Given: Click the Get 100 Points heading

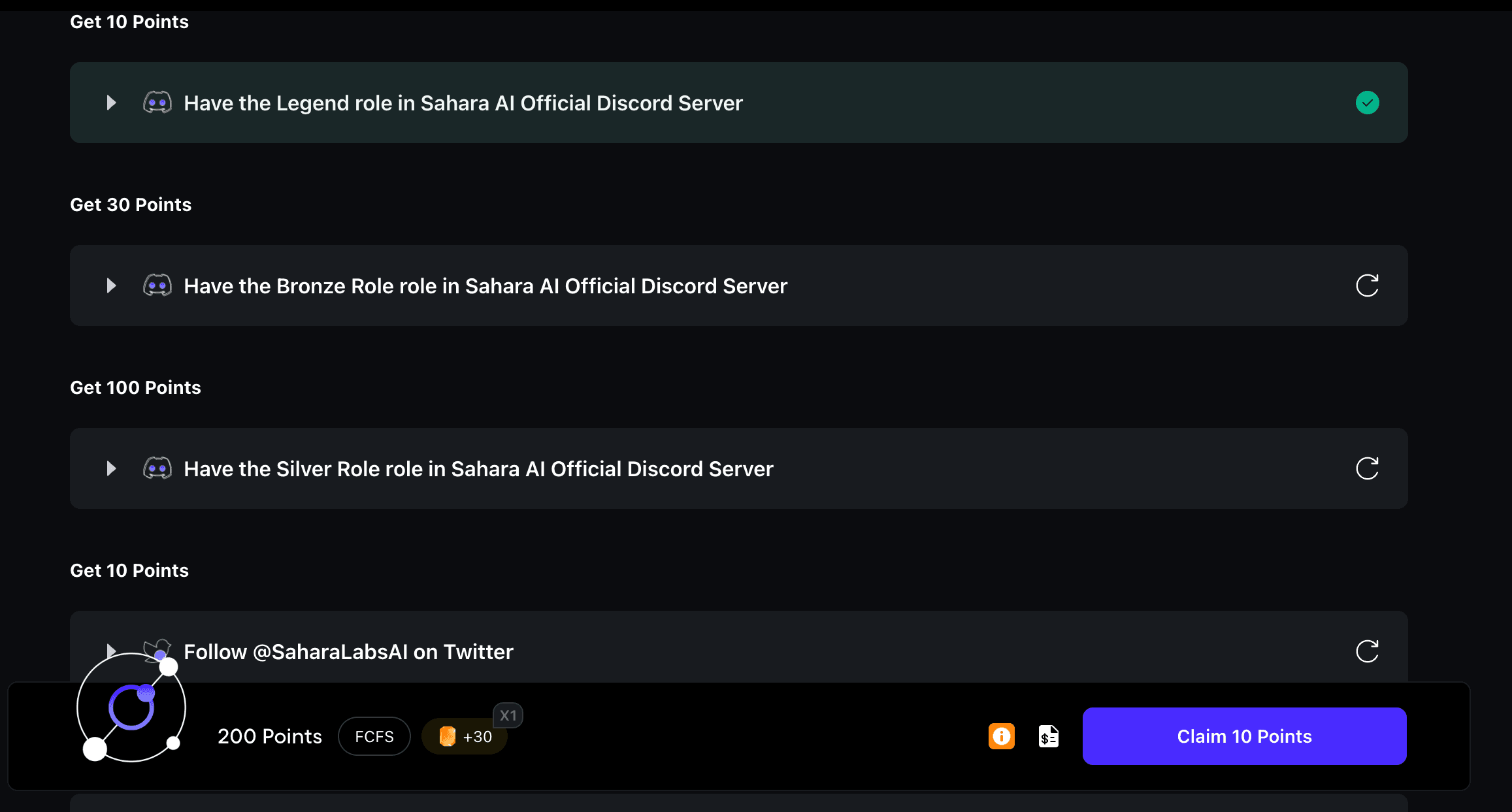Looking at the screenshot, I should tap(135, 387).
